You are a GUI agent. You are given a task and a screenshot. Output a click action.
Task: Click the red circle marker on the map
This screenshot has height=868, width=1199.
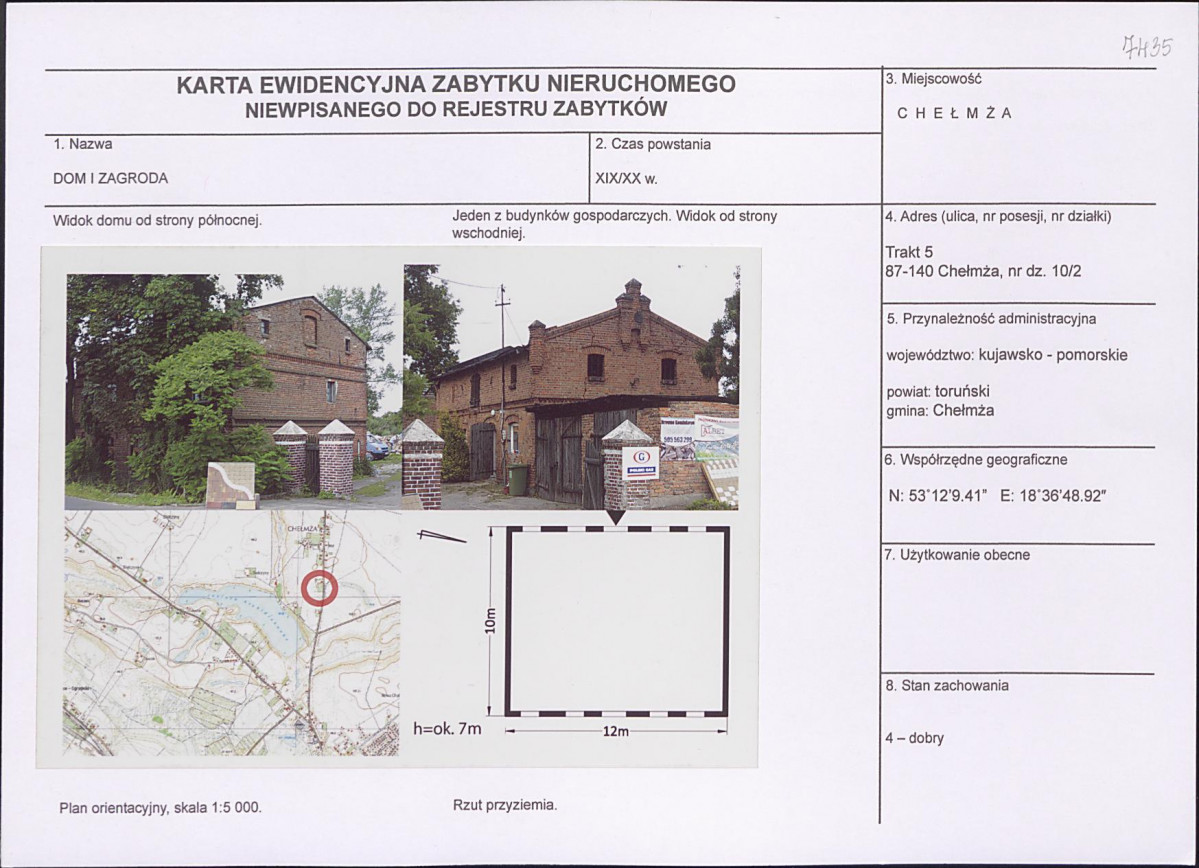(320, 589)
